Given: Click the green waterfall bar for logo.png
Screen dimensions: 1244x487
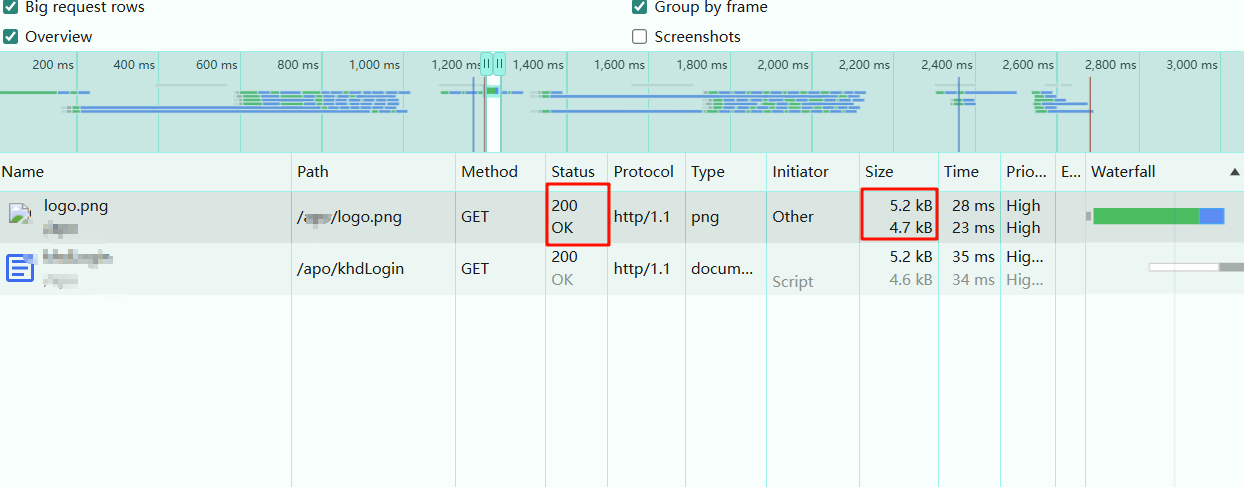Looking at the screenshot, I should (x=1145, y=216).
